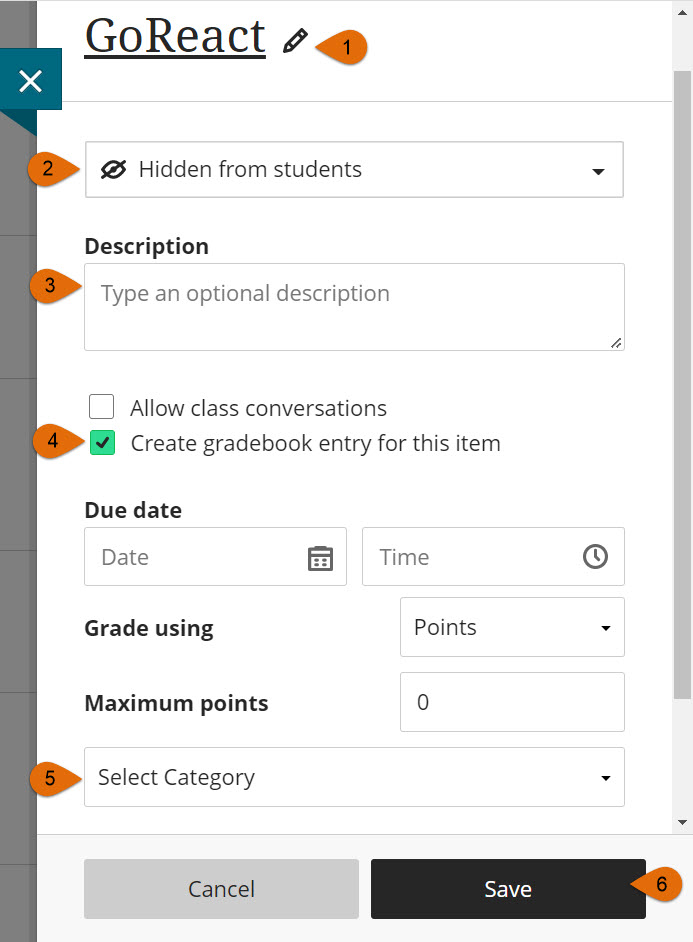Enable Allow class conversations checkbox
Image resolution: width=693 pixels, height=942 pixels.
(101, 407)
